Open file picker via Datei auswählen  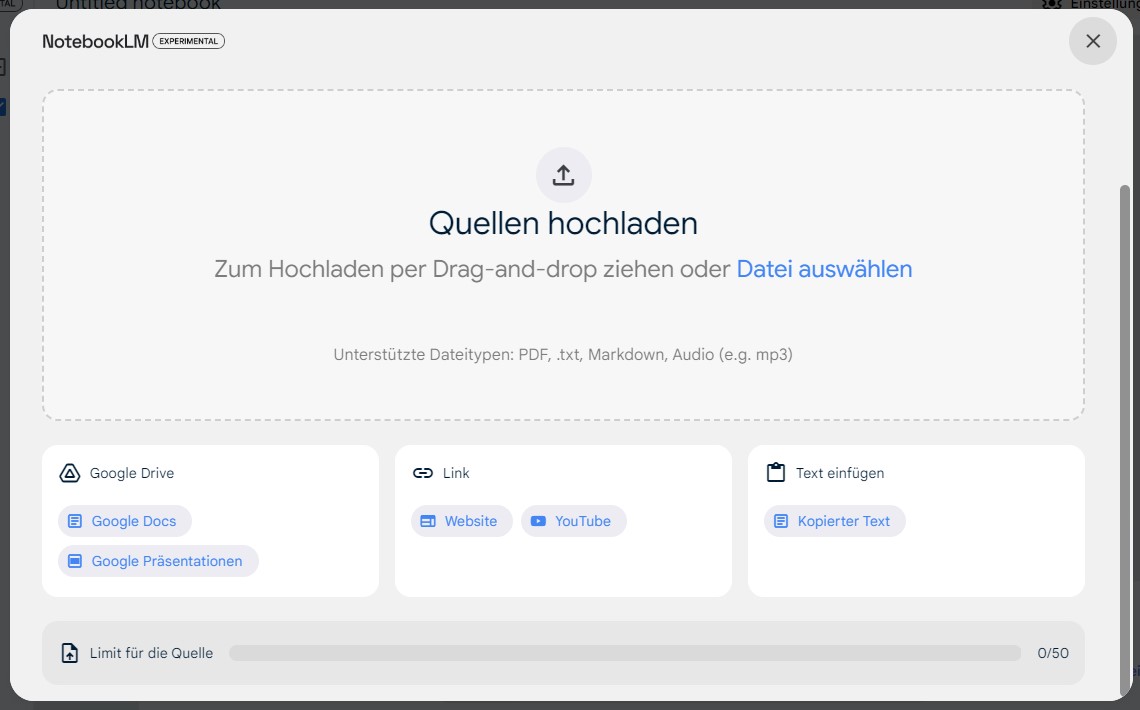824,268
